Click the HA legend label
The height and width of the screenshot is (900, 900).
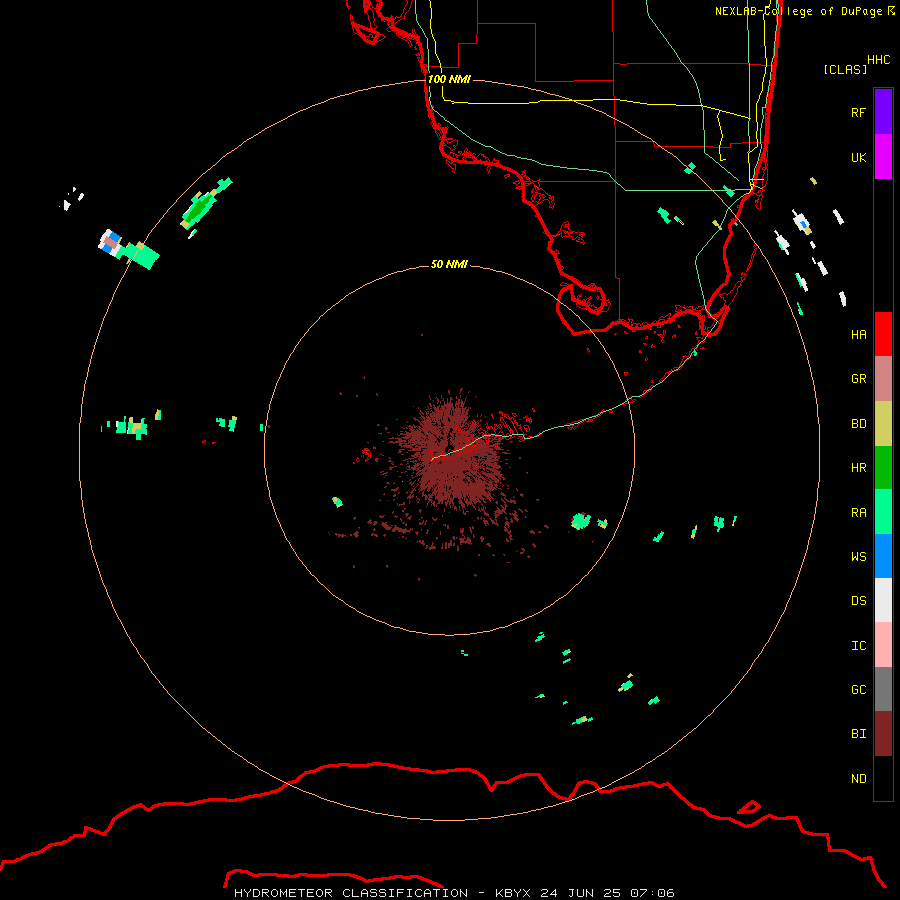coord(858,334)
